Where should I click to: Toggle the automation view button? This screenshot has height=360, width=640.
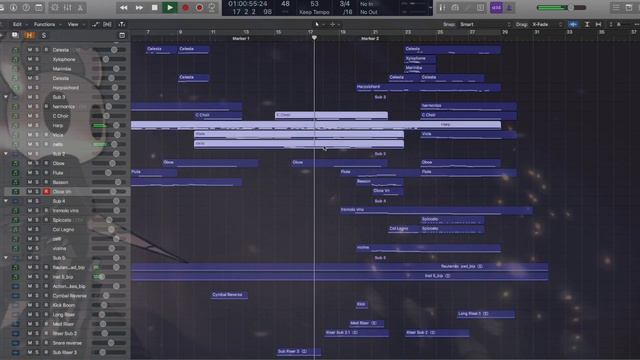point(95,24)
